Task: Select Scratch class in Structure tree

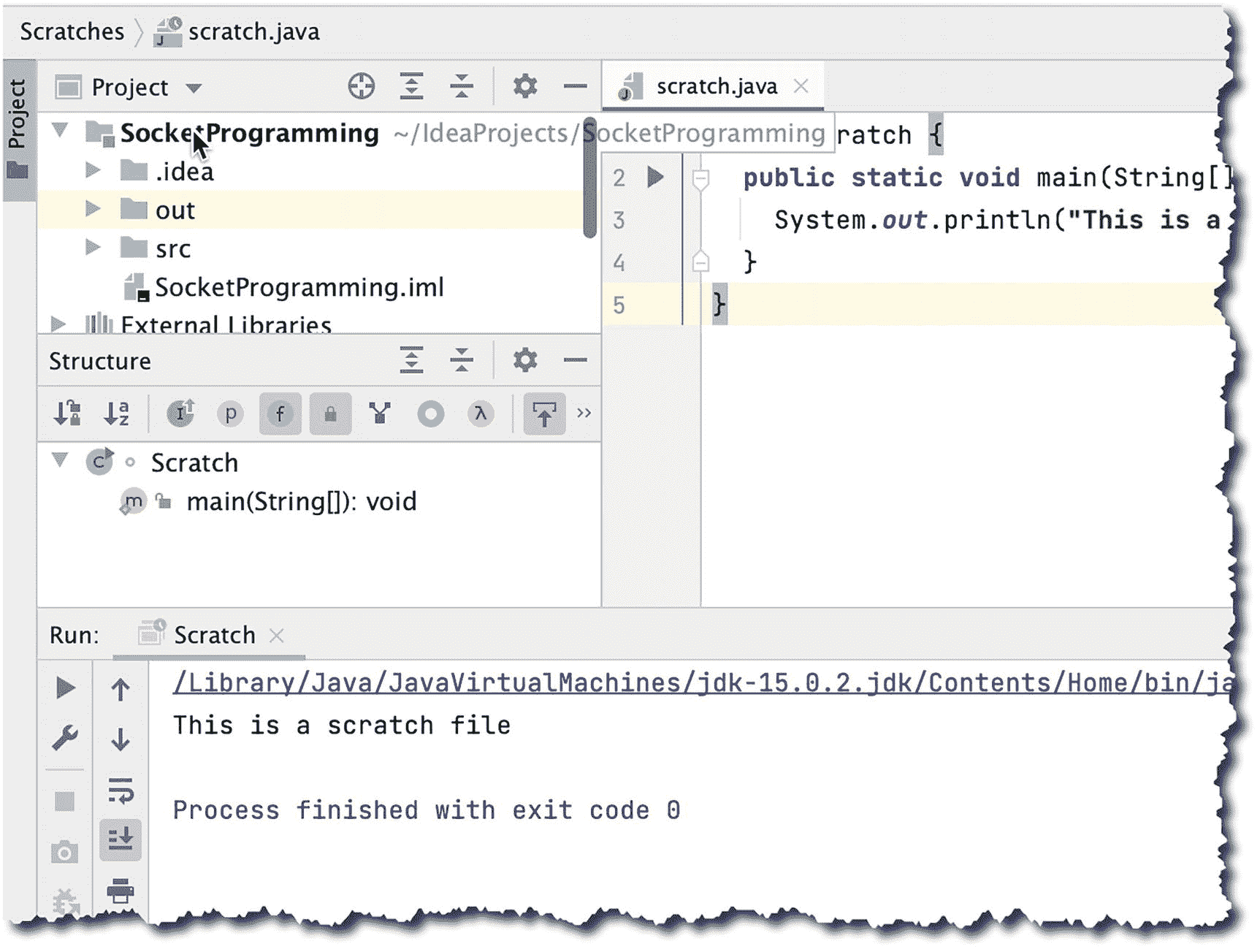Action: coord(194,462)
